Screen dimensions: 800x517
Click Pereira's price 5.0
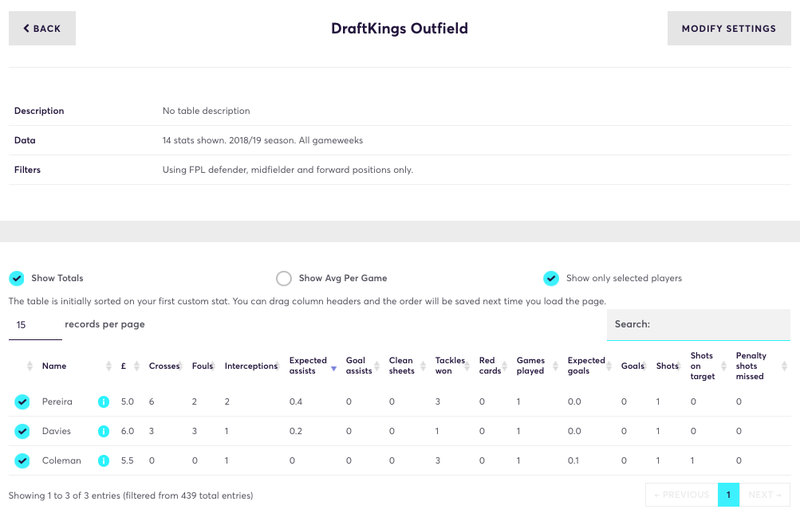(x=128, y=402)
